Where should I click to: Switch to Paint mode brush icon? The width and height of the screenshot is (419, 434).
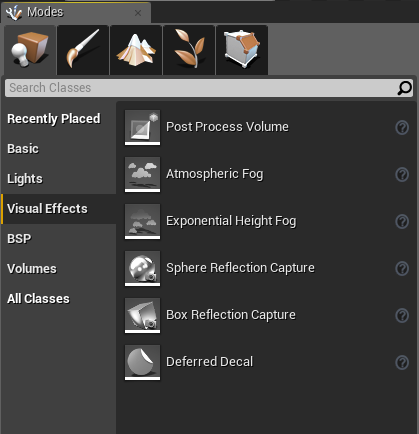[83, 50]
